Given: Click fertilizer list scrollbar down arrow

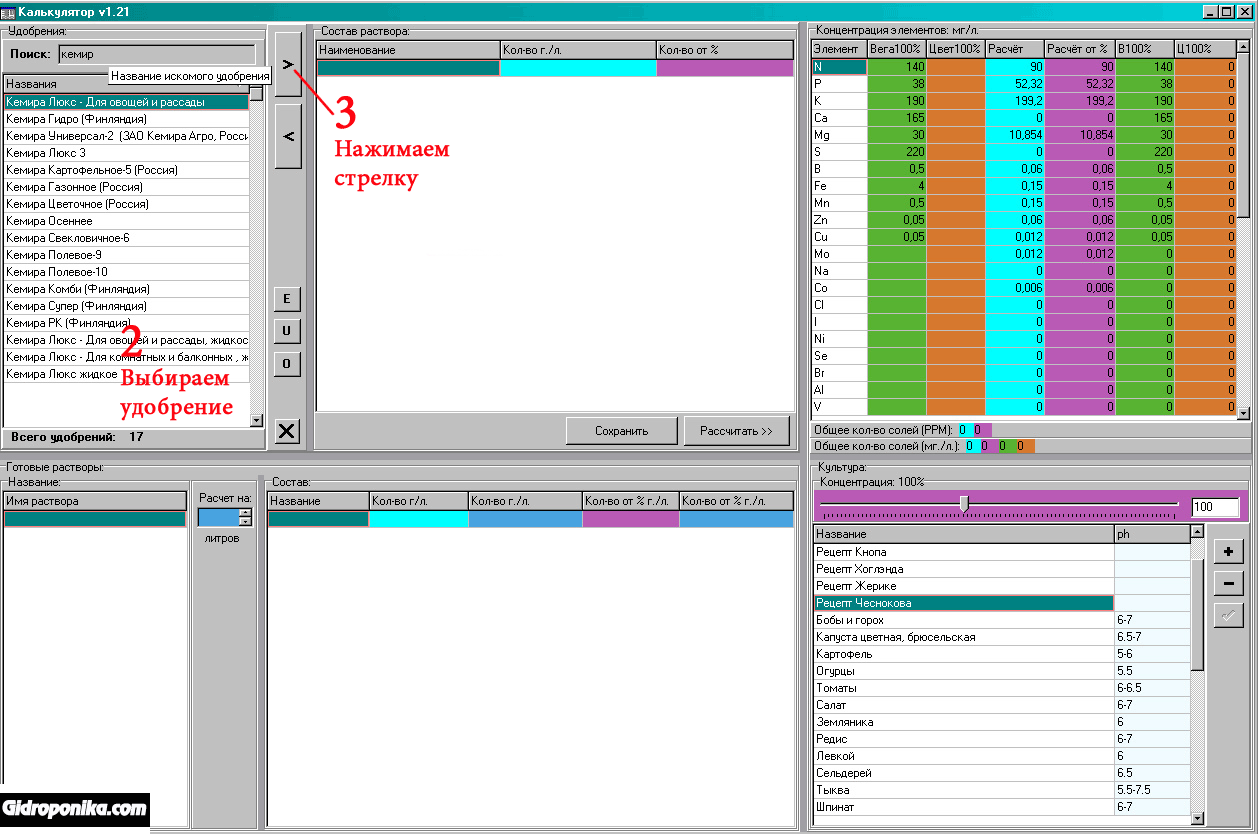Looking at the screenshot, I should click(x=257, y=421).
